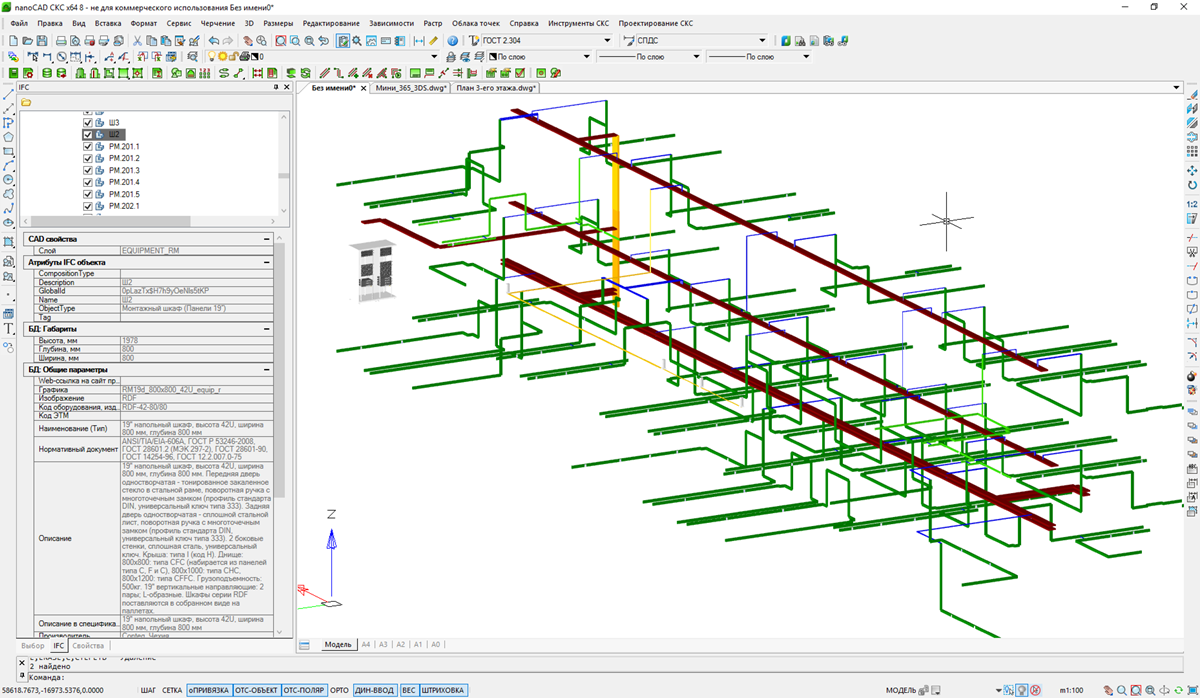The width and height of the screenshot is (1200, 698).
Task: Click the m1:100 scale button
Action: [1074, 690]
